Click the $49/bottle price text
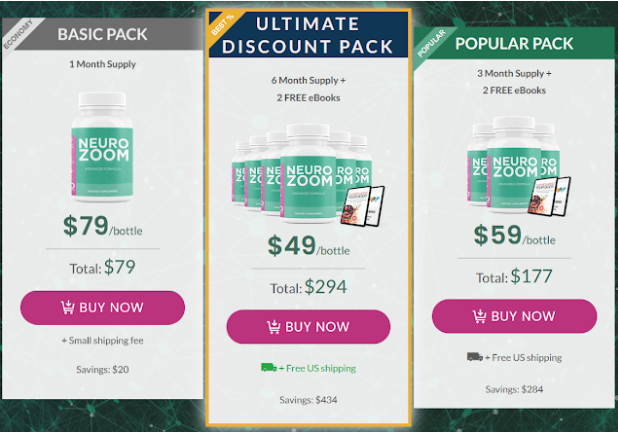The width and height of the screenshot is (618, 432). click(309, 246)
